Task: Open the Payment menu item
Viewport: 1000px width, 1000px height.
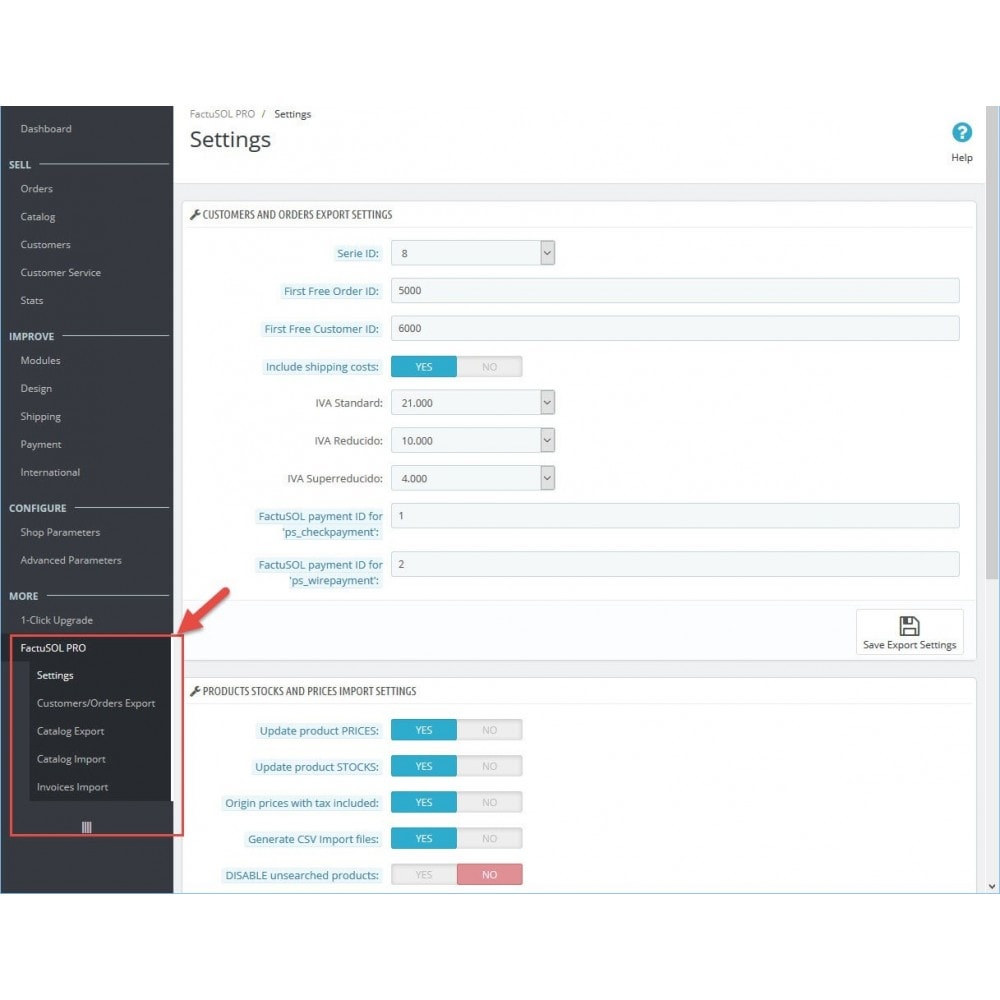Action: click(41, 445)
